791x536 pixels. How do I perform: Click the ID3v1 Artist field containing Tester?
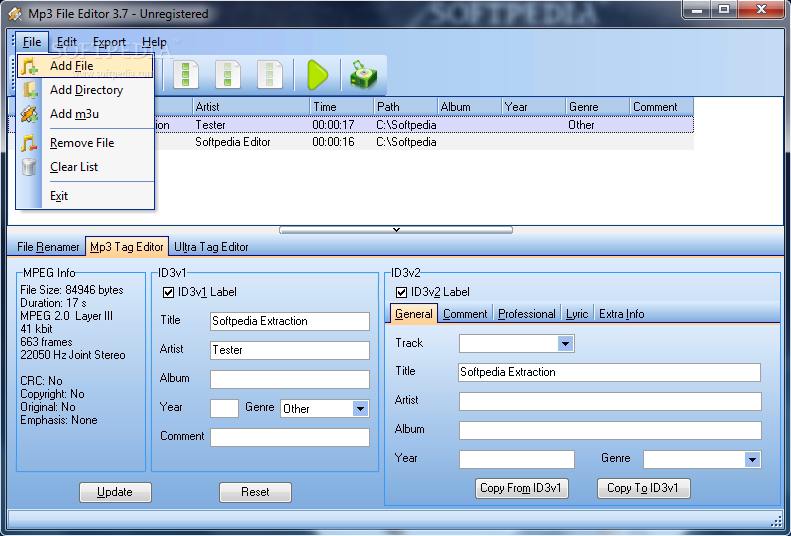pos(290,350)
